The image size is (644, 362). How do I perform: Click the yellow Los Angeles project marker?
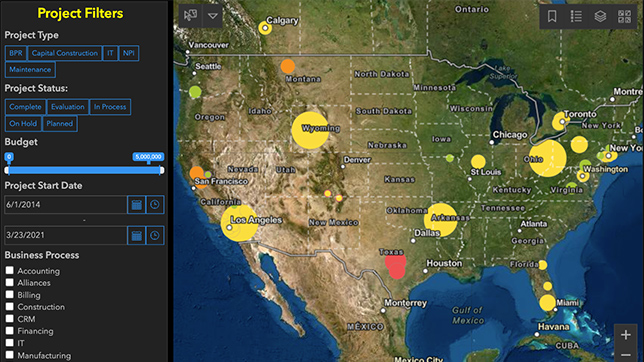coord(239,223)
